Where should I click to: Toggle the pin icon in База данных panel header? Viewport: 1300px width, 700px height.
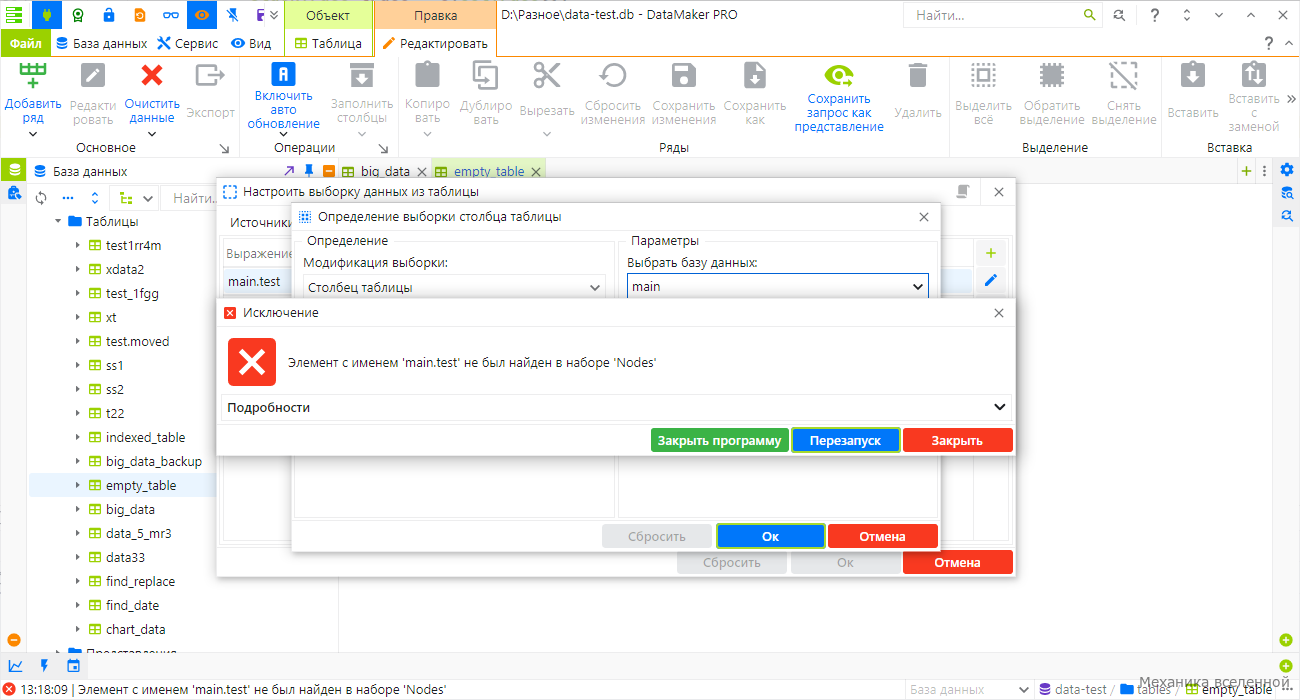pyautogui.click(x=309, y=171)
